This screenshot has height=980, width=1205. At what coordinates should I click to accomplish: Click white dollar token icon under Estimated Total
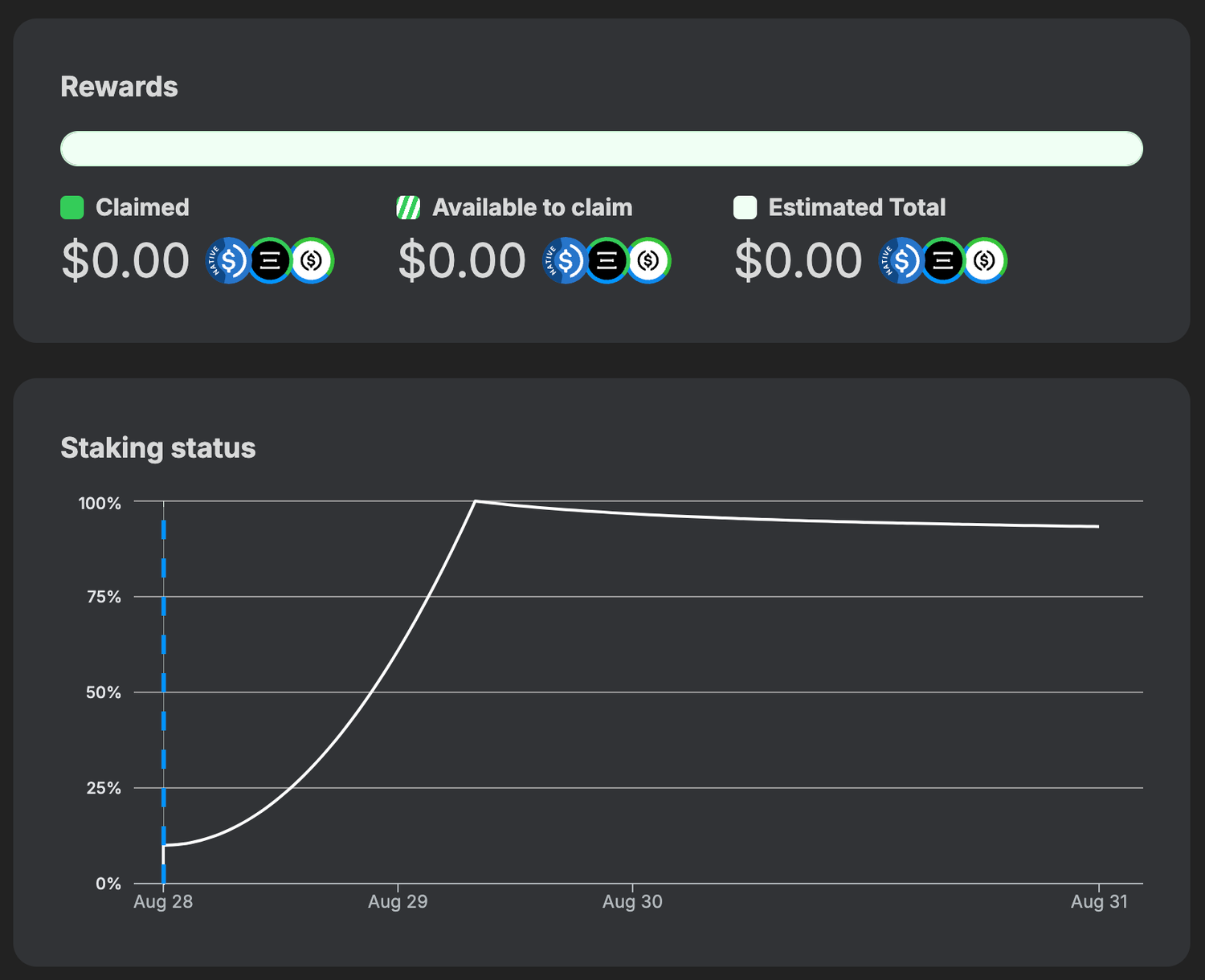click(x=986, y=261)
